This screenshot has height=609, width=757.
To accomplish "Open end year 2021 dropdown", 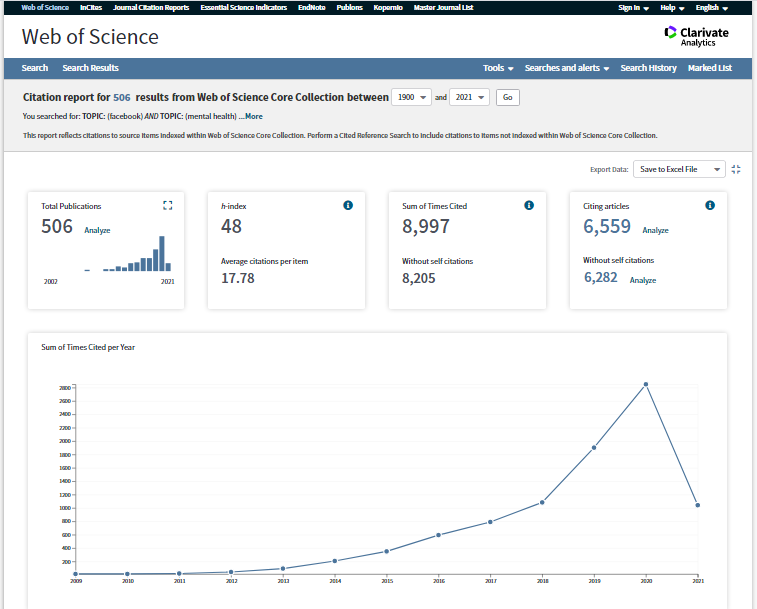I will pos(469,97).
